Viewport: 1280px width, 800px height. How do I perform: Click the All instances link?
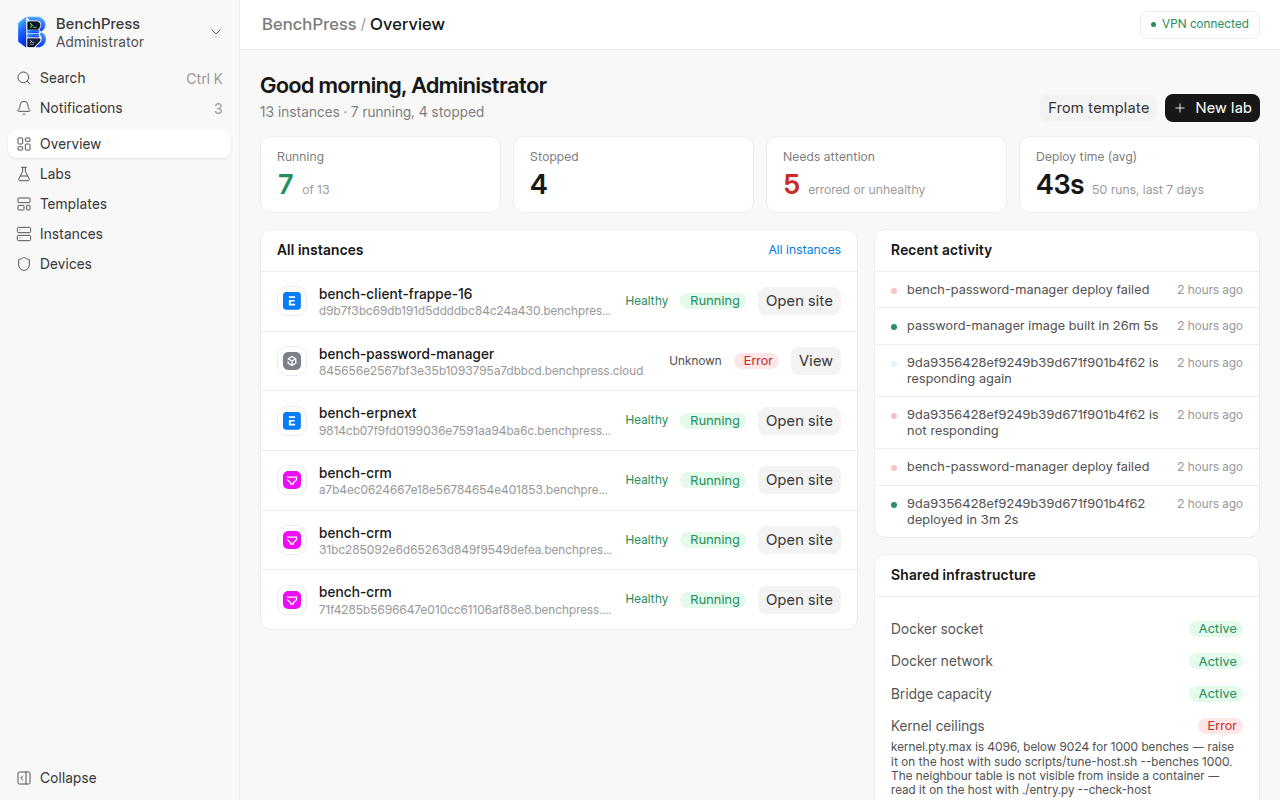pyautogui.click(x=805, y=250)
